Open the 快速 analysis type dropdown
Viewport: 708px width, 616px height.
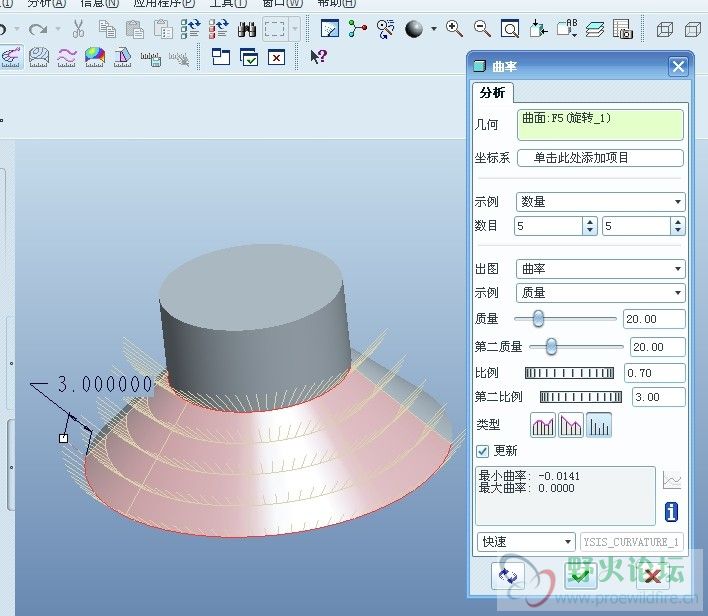pos(526,541)
